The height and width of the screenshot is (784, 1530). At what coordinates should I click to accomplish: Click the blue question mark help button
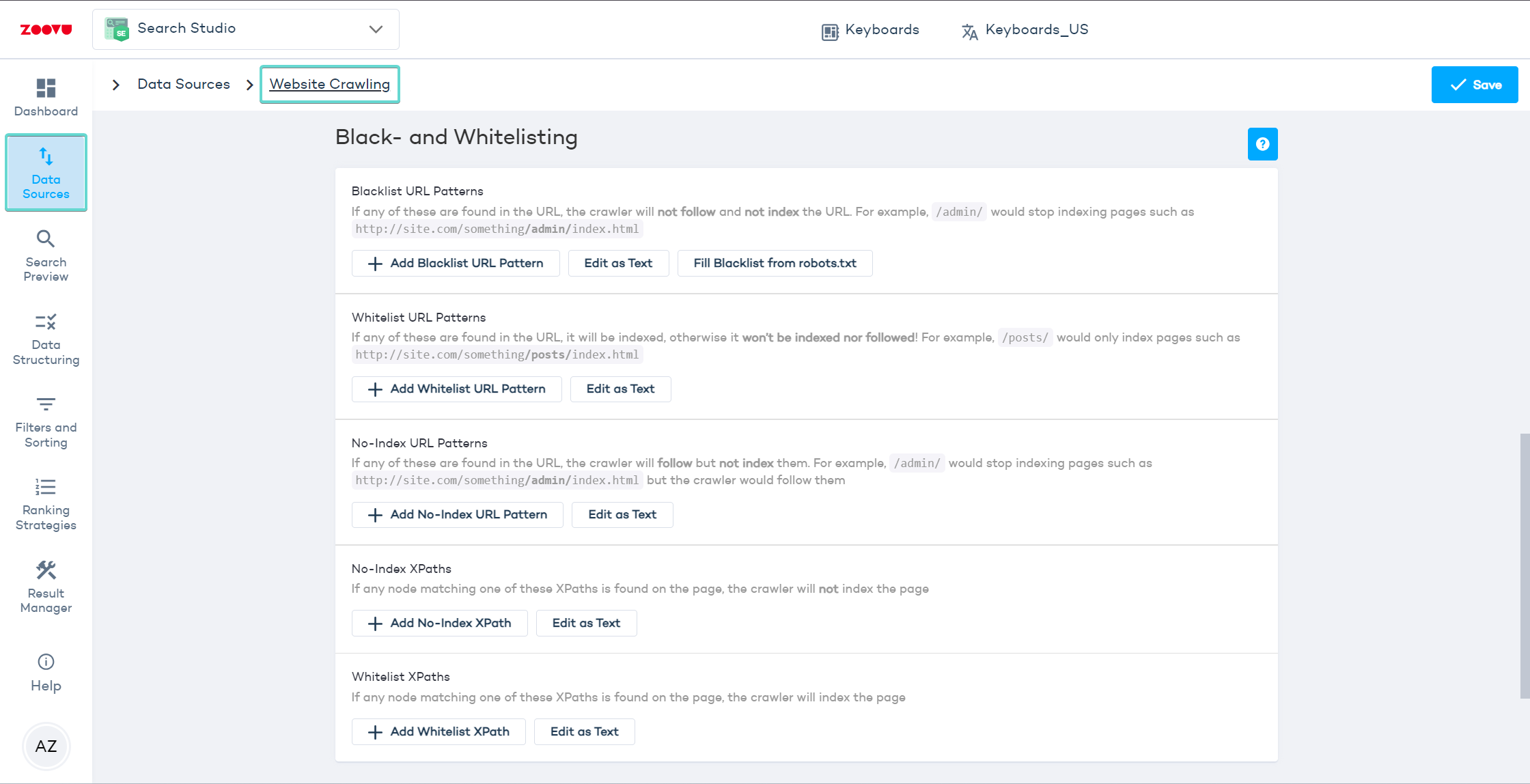1262,144
